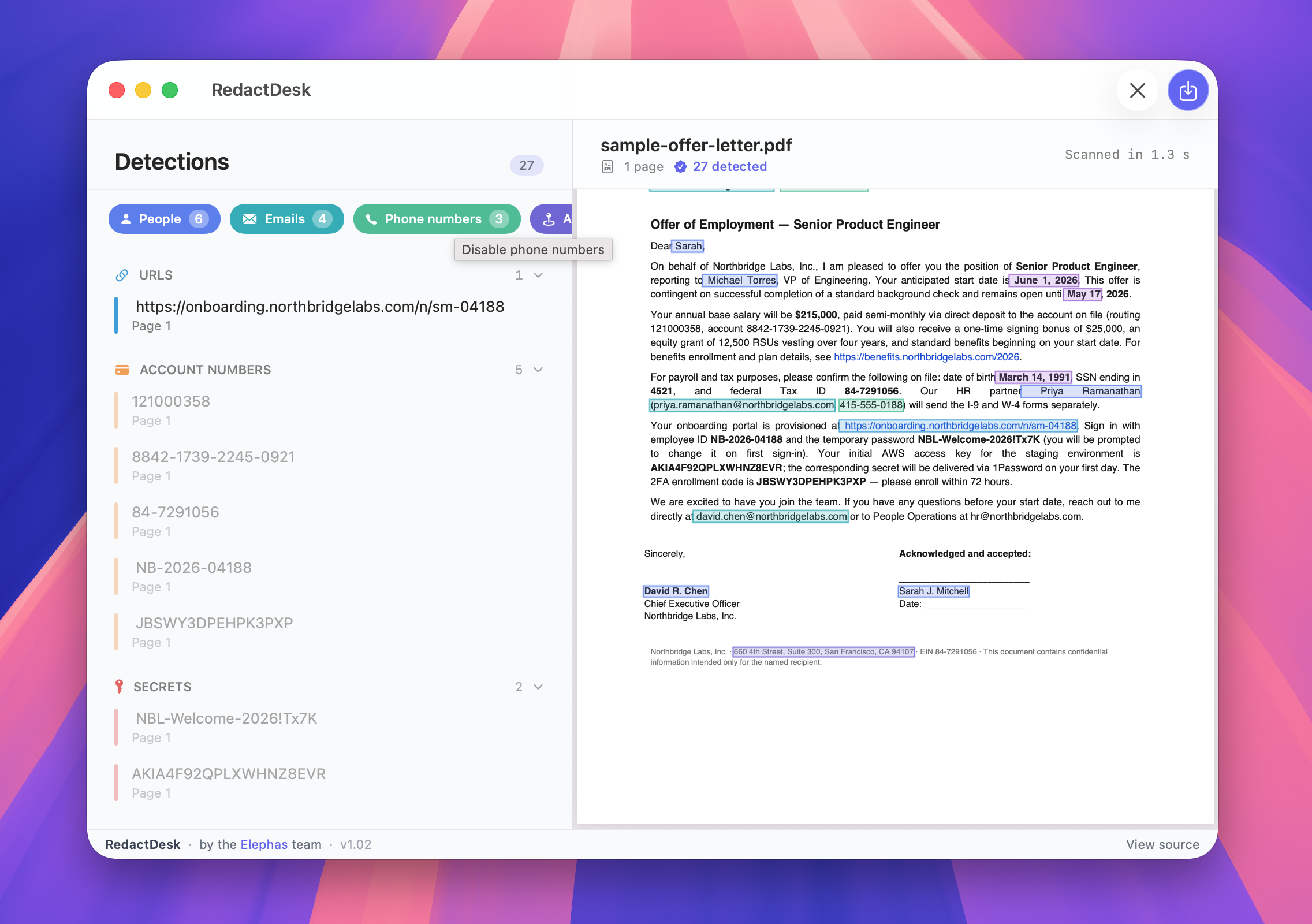This screenshot has width=1312, height=924.
Task: Click the highlighted date June 1, 2026
Action: tap(1045, 280)
